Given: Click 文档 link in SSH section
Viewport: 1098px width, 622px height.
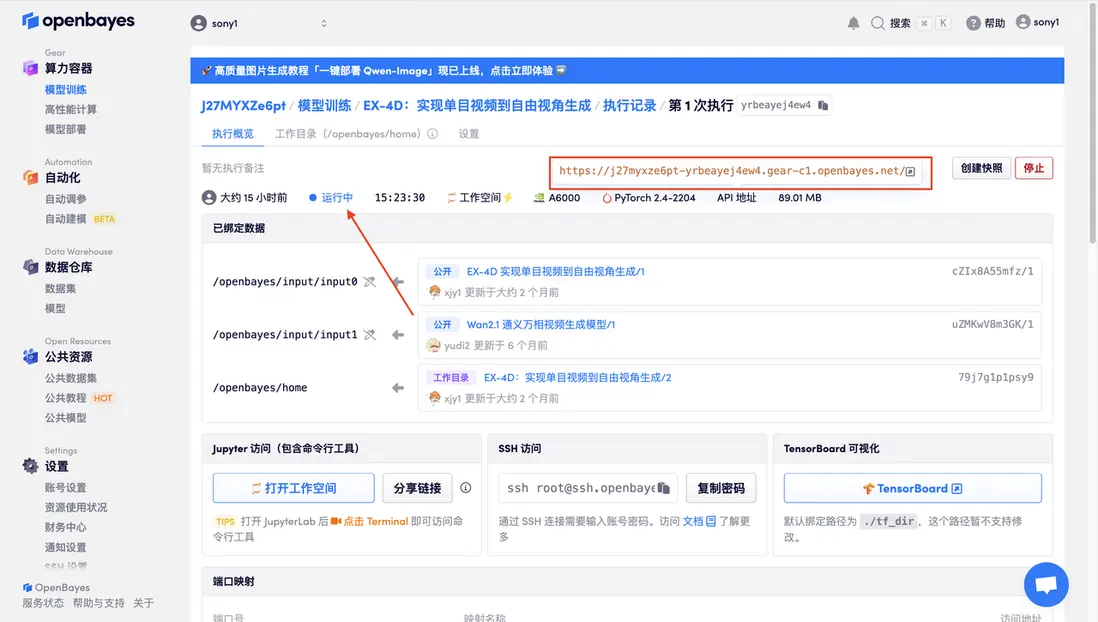Looking at the screenshot, I should [699, 521].
